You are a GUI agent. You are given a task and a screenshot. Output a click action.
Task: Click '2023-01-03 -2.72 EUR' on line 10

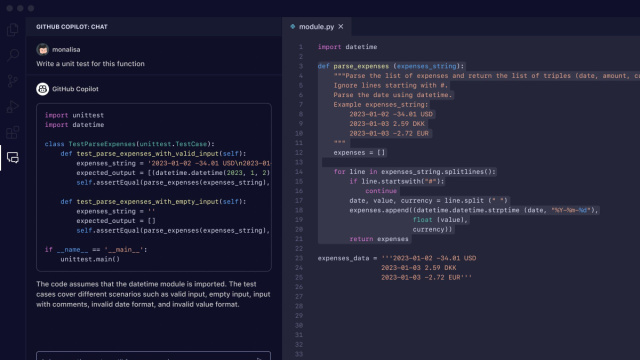click(x=389, y=133)
